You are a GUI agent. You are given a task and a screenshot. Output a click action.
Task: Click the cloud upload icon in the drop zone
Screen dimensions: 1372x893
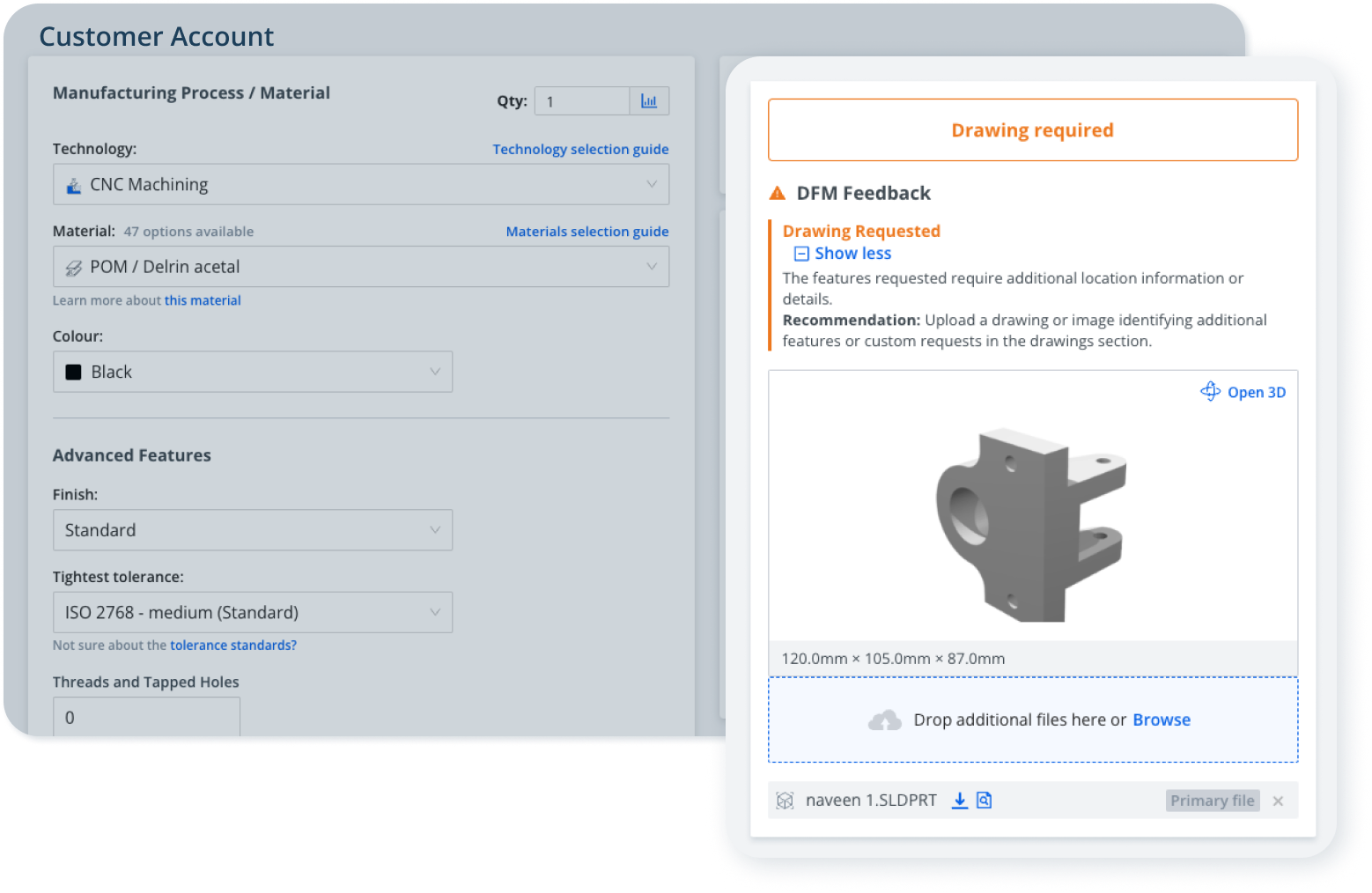click(883, 720)
